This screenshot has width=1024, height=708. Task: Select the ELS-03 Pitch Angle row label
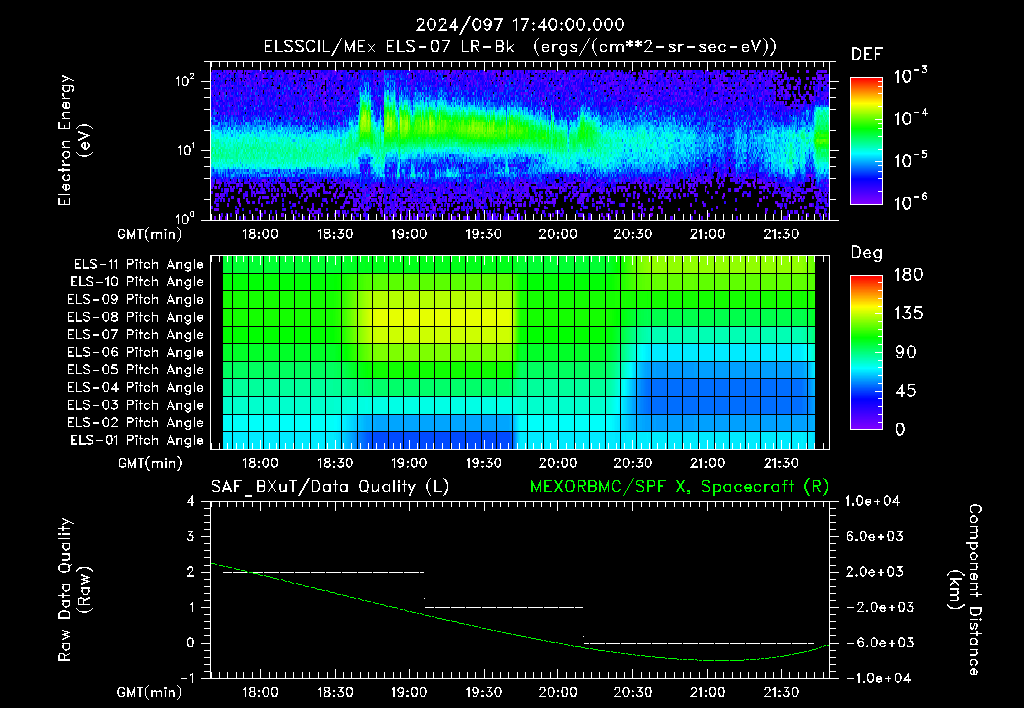(x=136, y=405)
